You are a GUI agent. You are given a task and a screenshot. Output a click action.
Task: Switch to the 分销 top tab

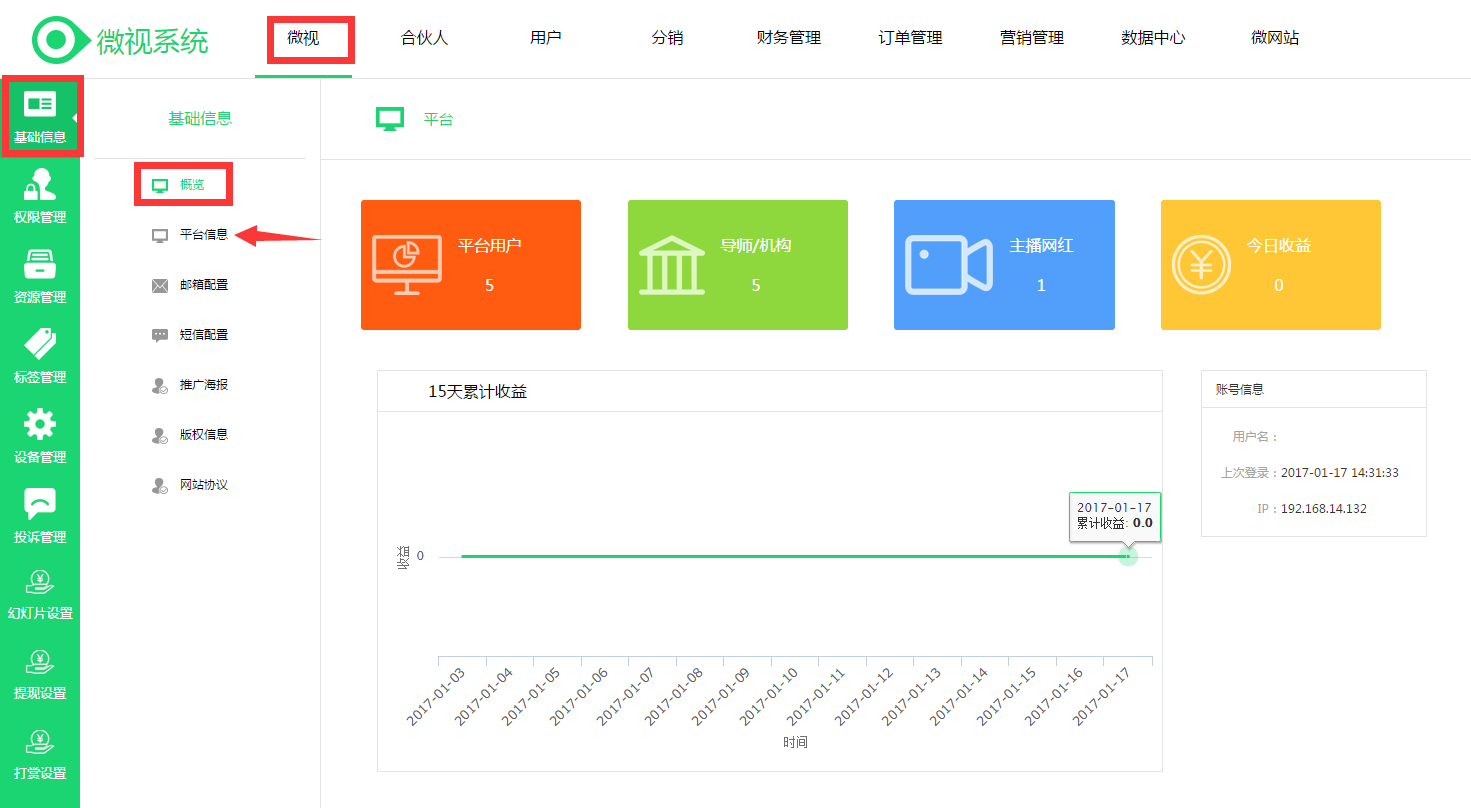(x=668, y=38)
